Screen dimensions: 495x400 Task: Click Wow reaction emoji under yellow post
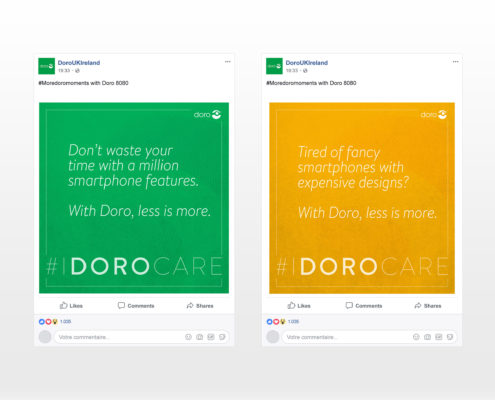tap(283, 322)
